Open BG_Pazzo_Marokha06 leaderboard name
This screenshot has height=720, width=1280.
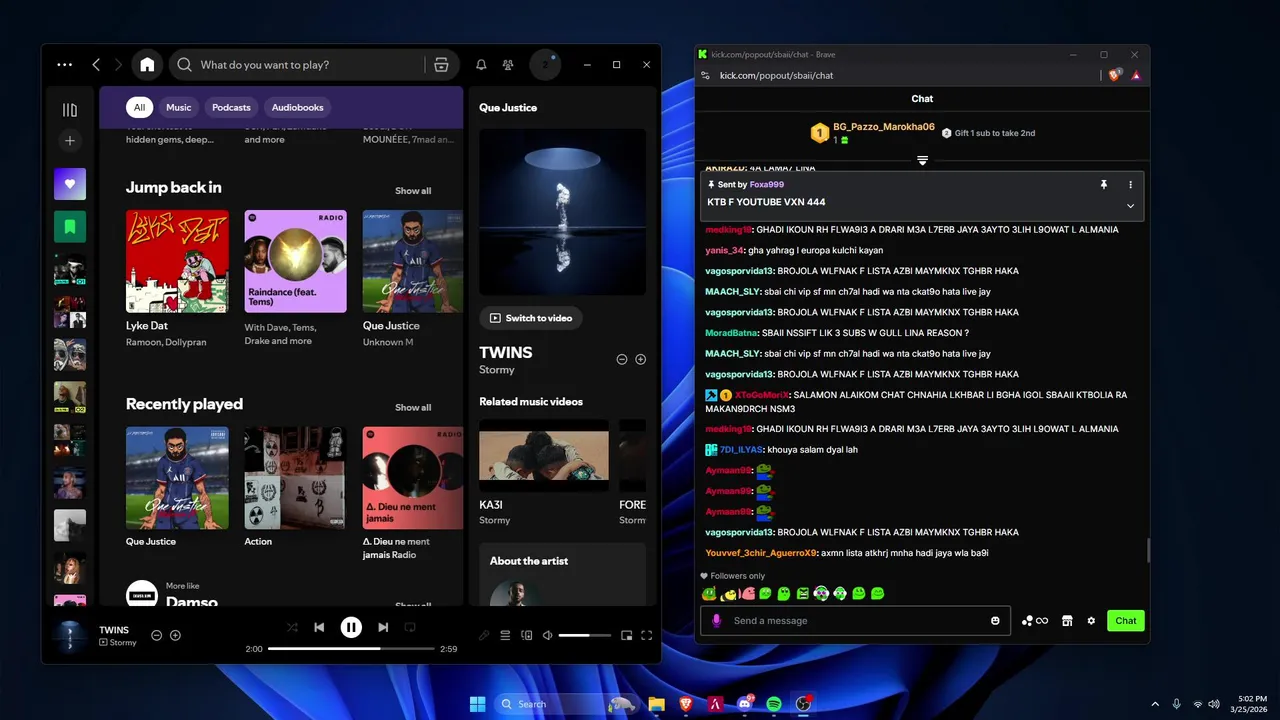point(884,127)
